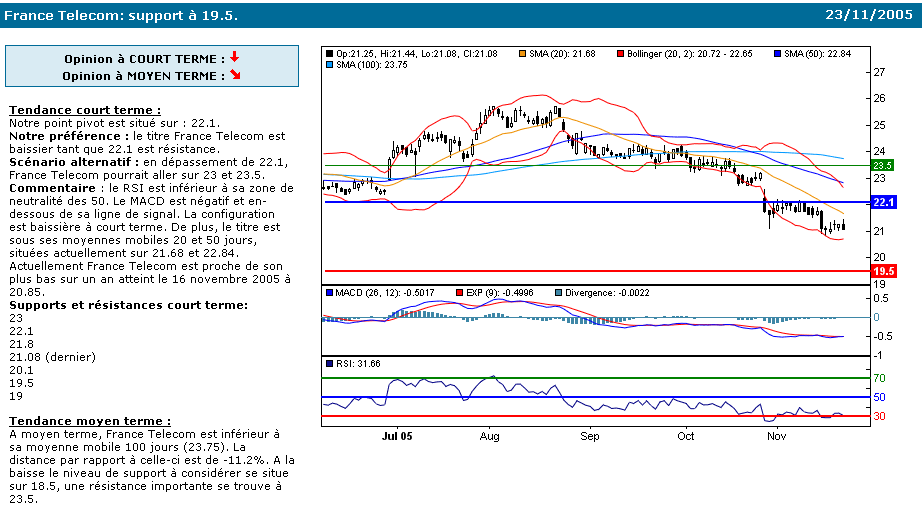Click the 'SMA (50): 22.84' legend text
This screenshot has width=922, height=514.
click(817, 54)
